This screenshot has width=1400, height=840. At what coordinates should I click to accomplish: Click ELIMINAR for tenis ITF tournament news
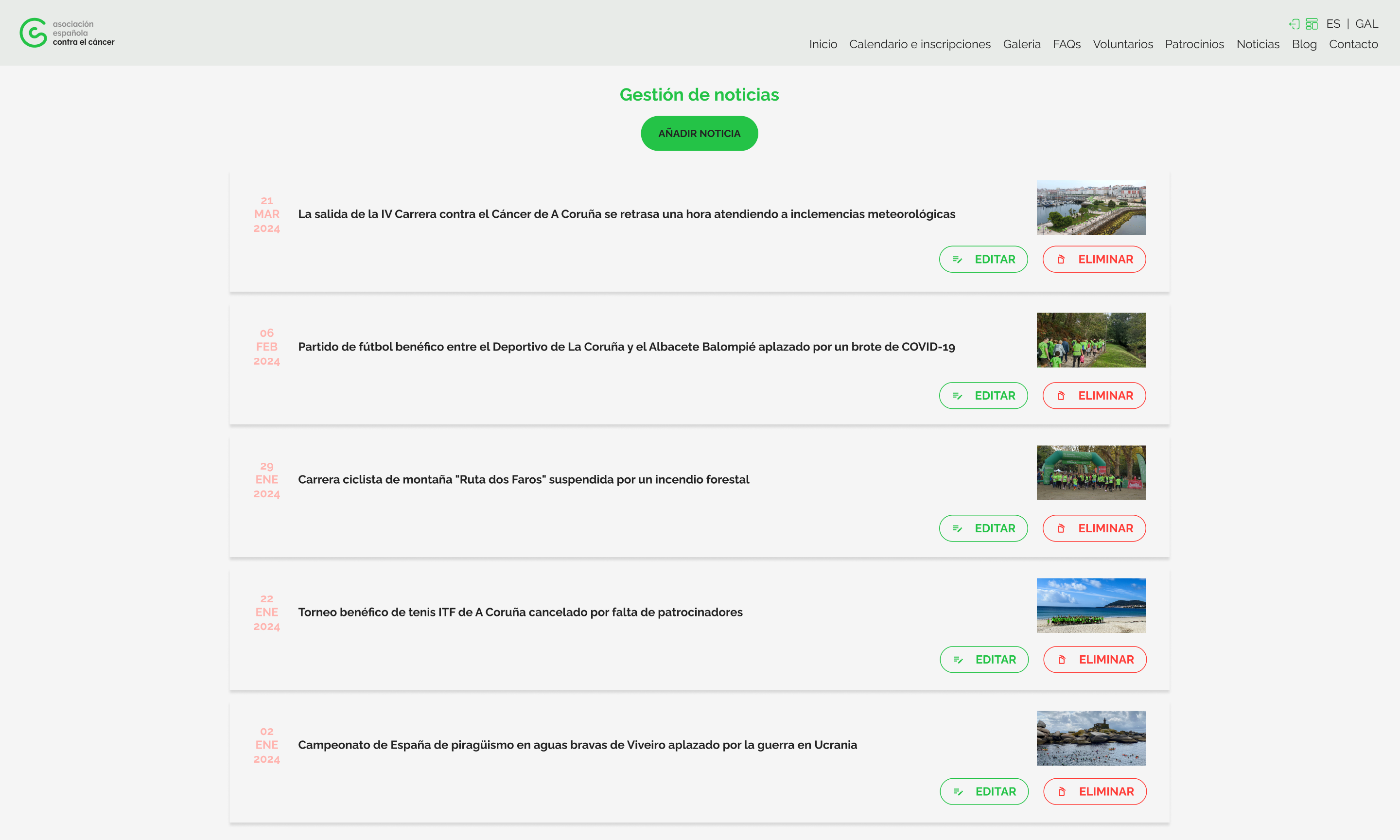click(1094, 660)
